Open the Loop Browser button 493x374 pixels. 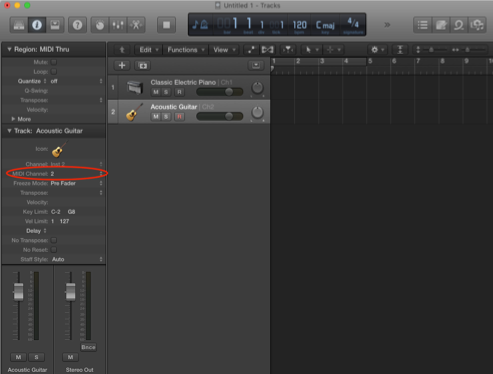pos(459,25)
